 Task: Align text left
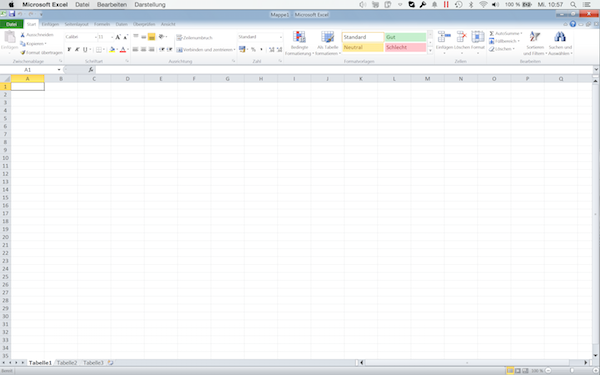coord(135,49)
